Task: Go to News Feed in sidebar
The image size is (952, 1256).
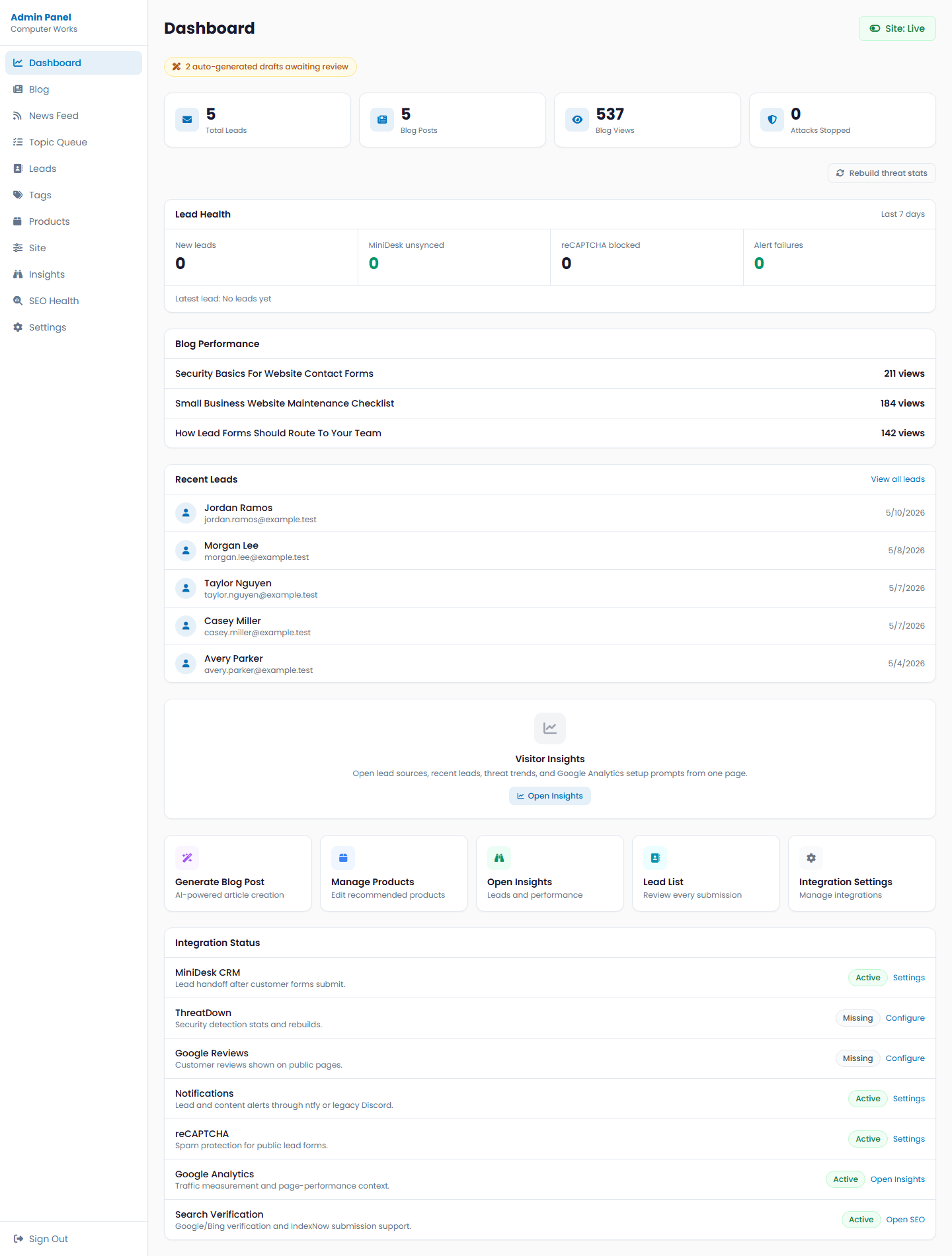Action: pos(73,116)
